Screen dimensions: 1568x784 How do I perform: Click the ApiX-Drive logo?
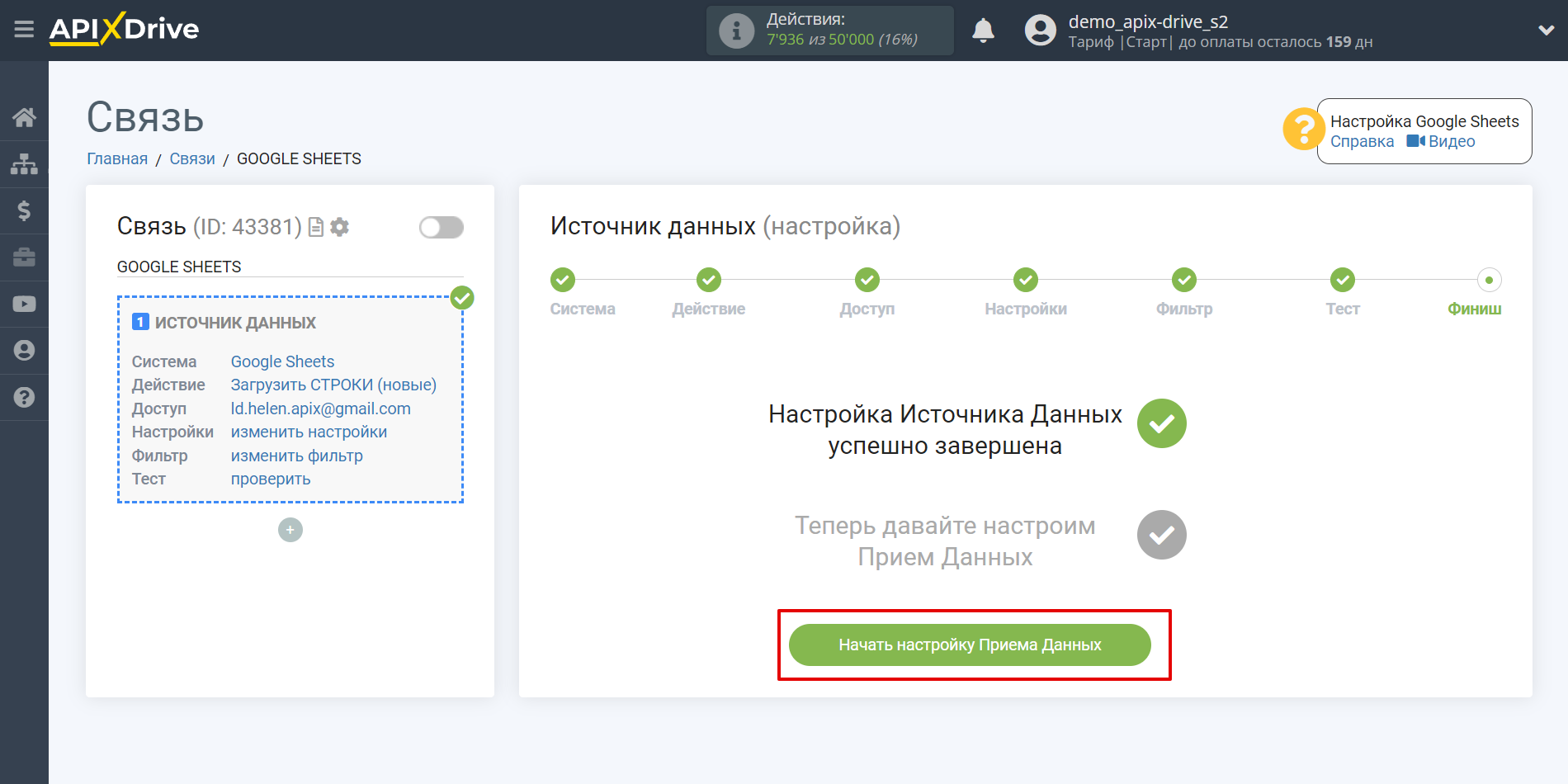tap(124, 29)
